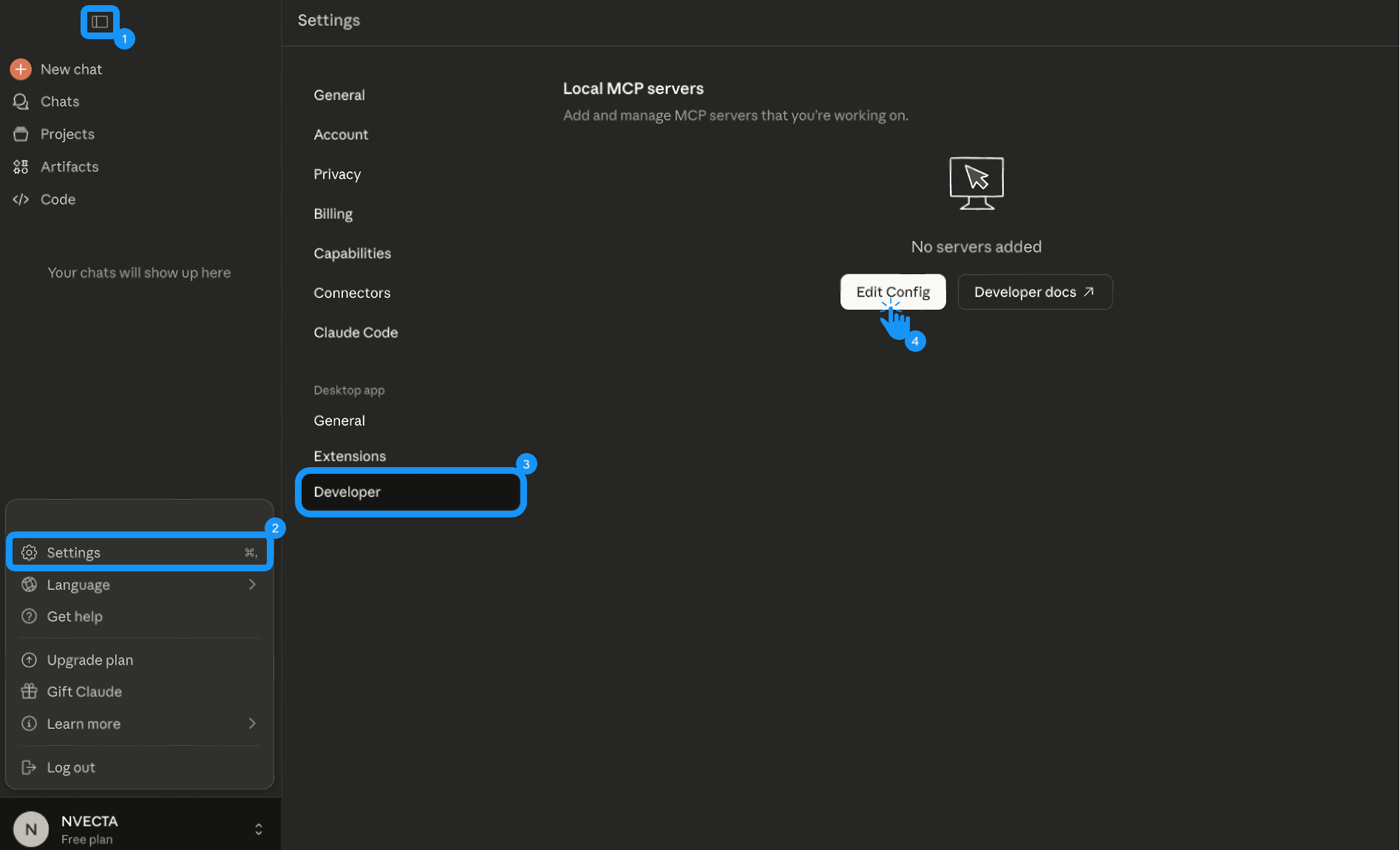Click the NVECTA account name
Image resolution: width=1400 pixels, height=850 pixels.
point(89,821)
